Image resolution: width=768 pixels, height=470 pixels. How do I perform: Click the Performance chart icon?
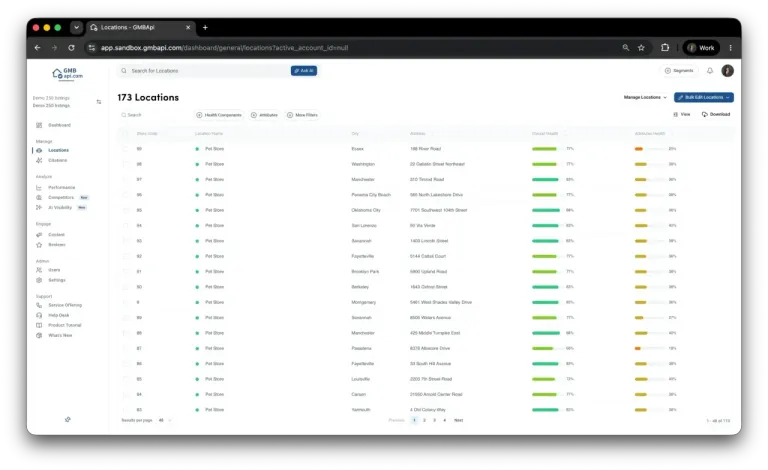click(x=39, y=188)
